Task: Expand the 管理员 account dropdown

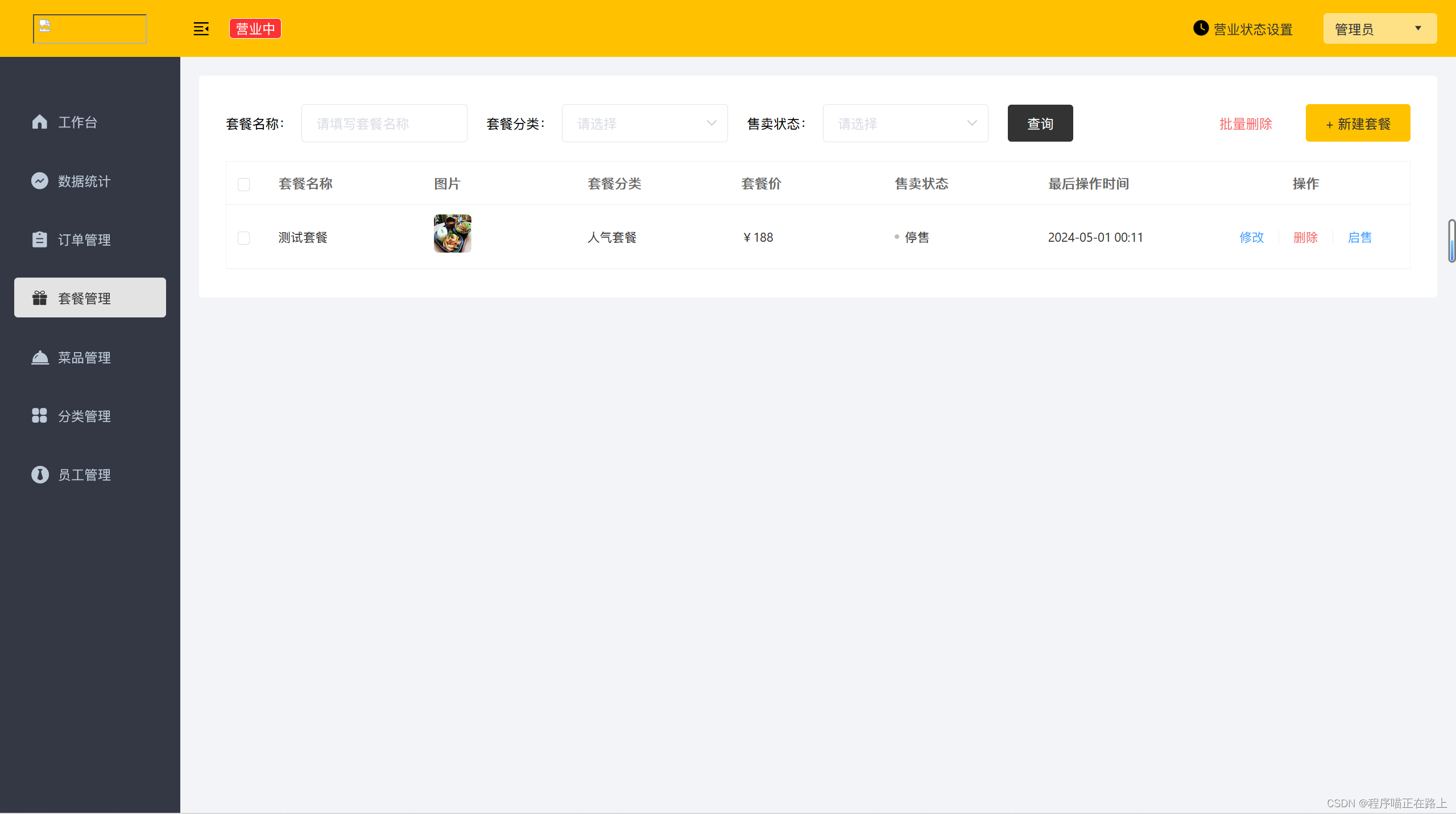Action: tap(1380, 28)
